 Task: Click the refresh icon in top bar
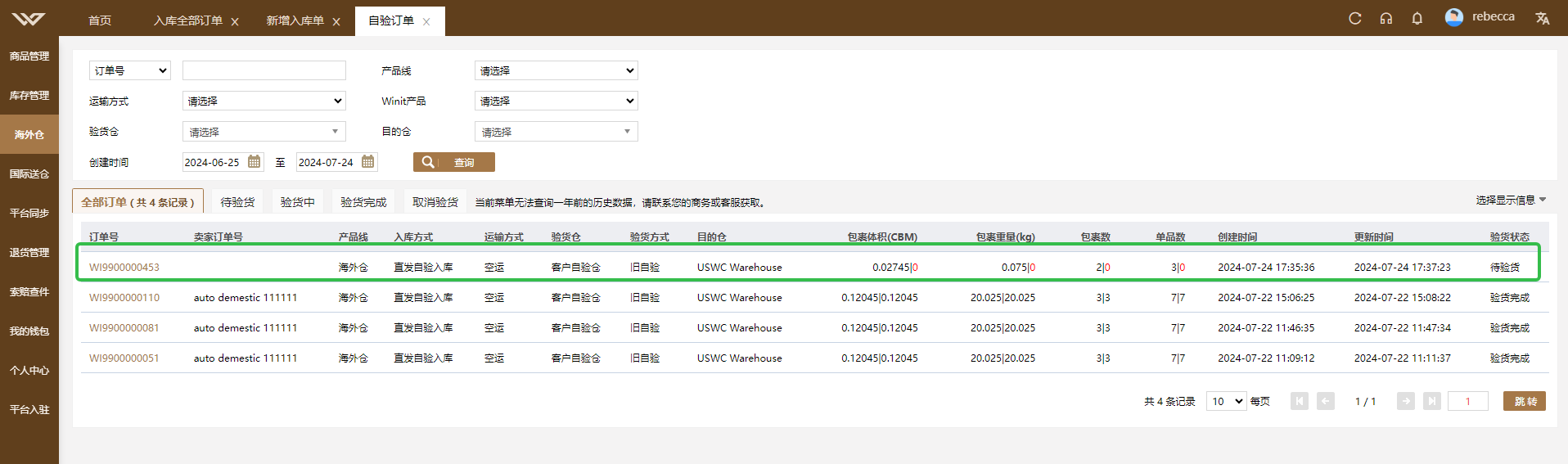1355,18
